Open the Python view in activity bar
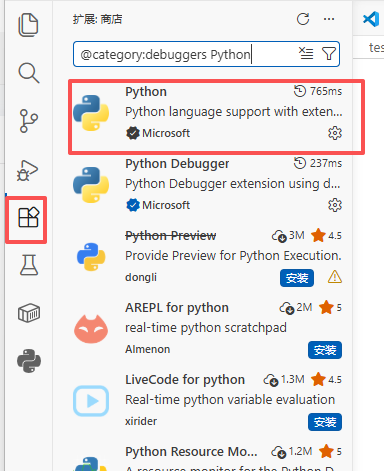 (29, 361)
